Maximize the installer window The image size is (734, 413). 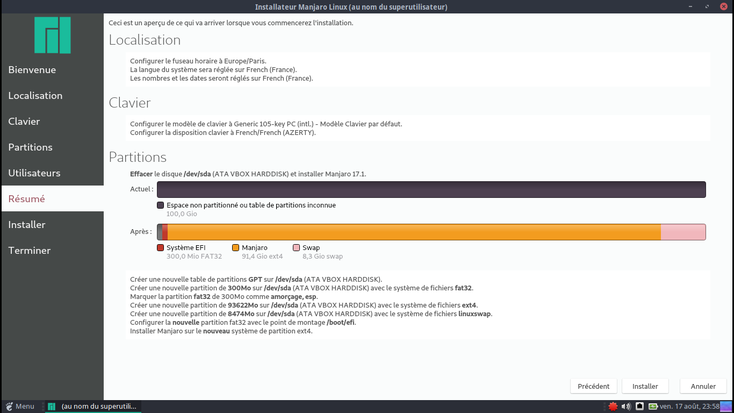[707, 7]
